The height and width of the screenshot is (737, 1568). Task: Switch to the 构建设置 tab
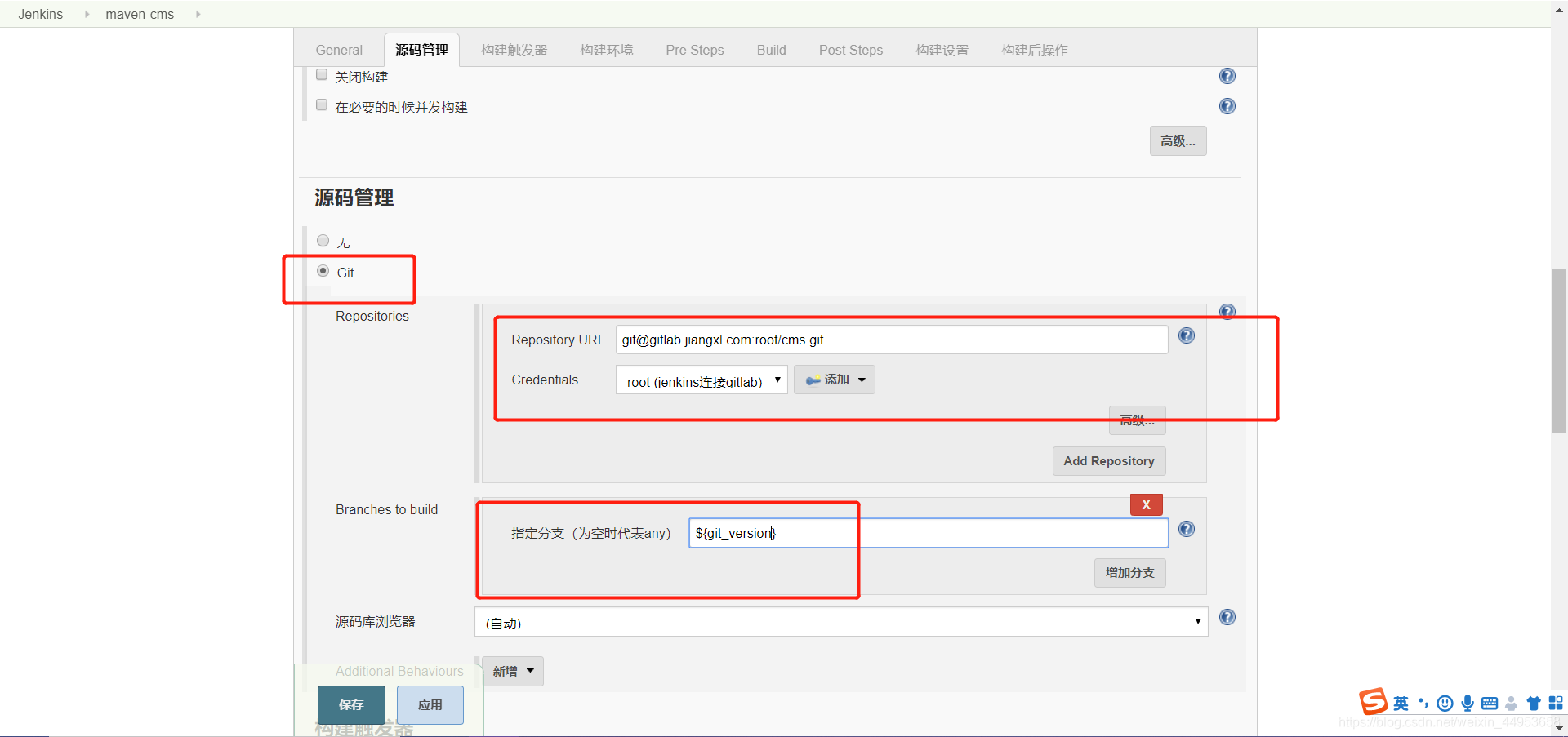coord(942,50)
